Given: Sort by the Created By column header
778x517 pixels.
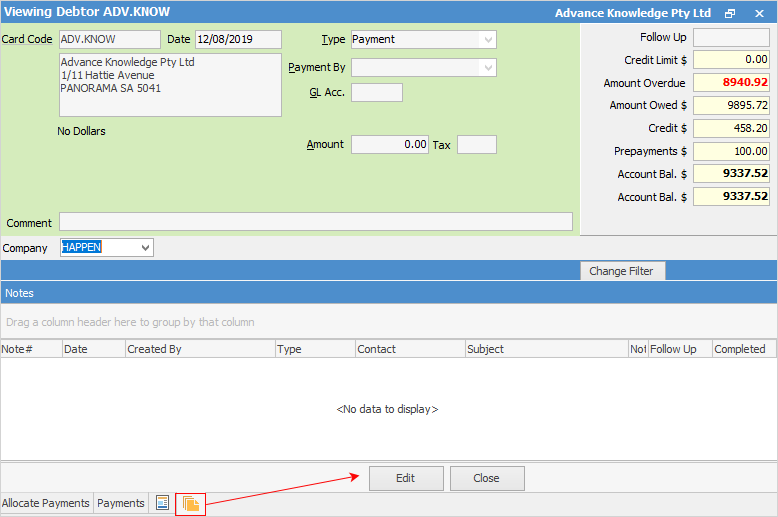Looking at the screenshot, I should [x=200, y=349].
